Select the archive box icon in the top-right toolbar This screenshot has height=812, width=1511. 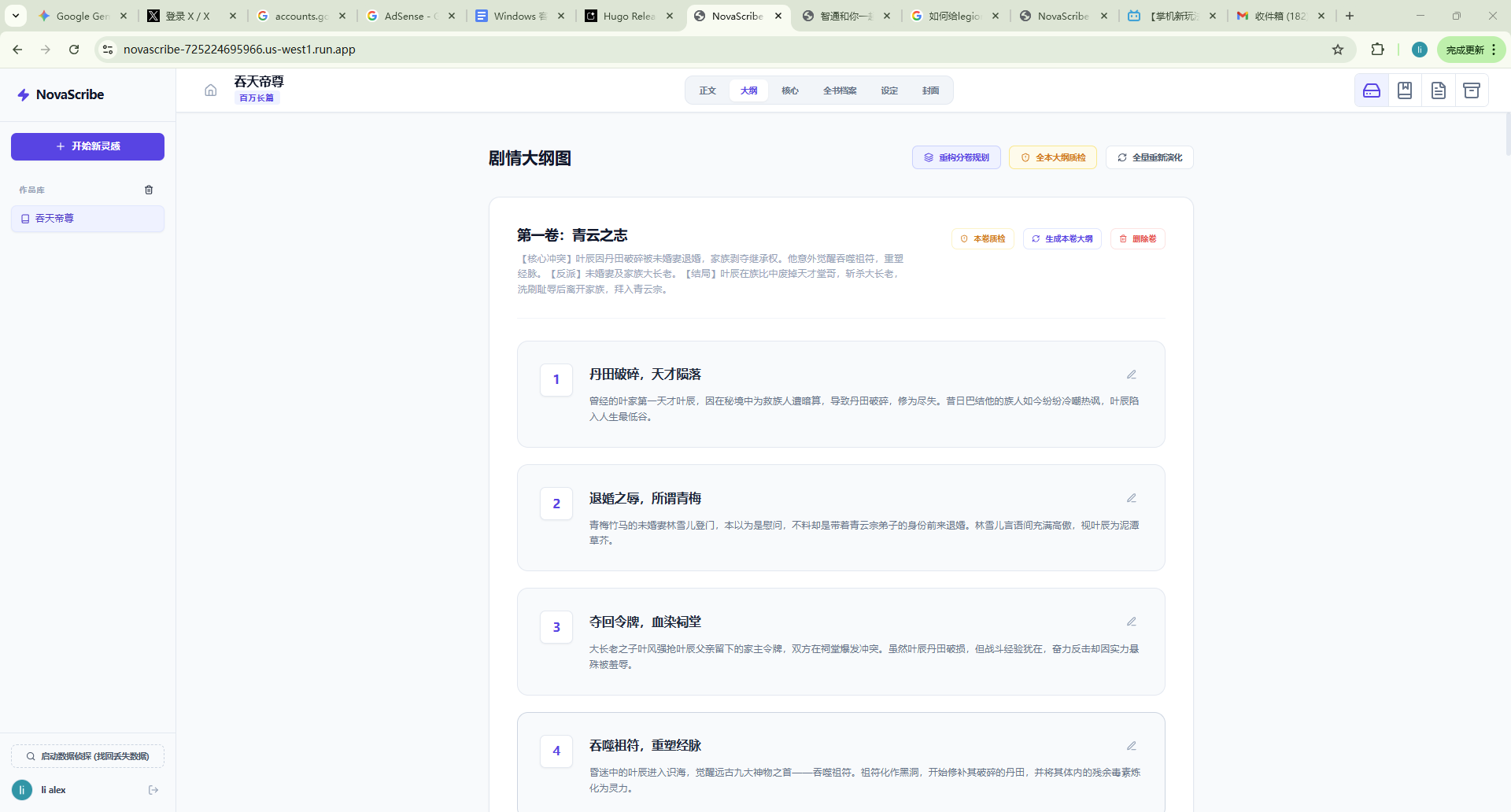pyautogui.click(x=1472, y=90)
